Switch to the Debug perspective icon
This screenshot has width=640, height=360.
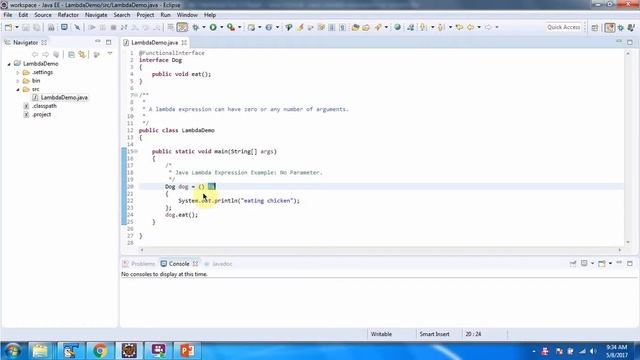(621, 27)
